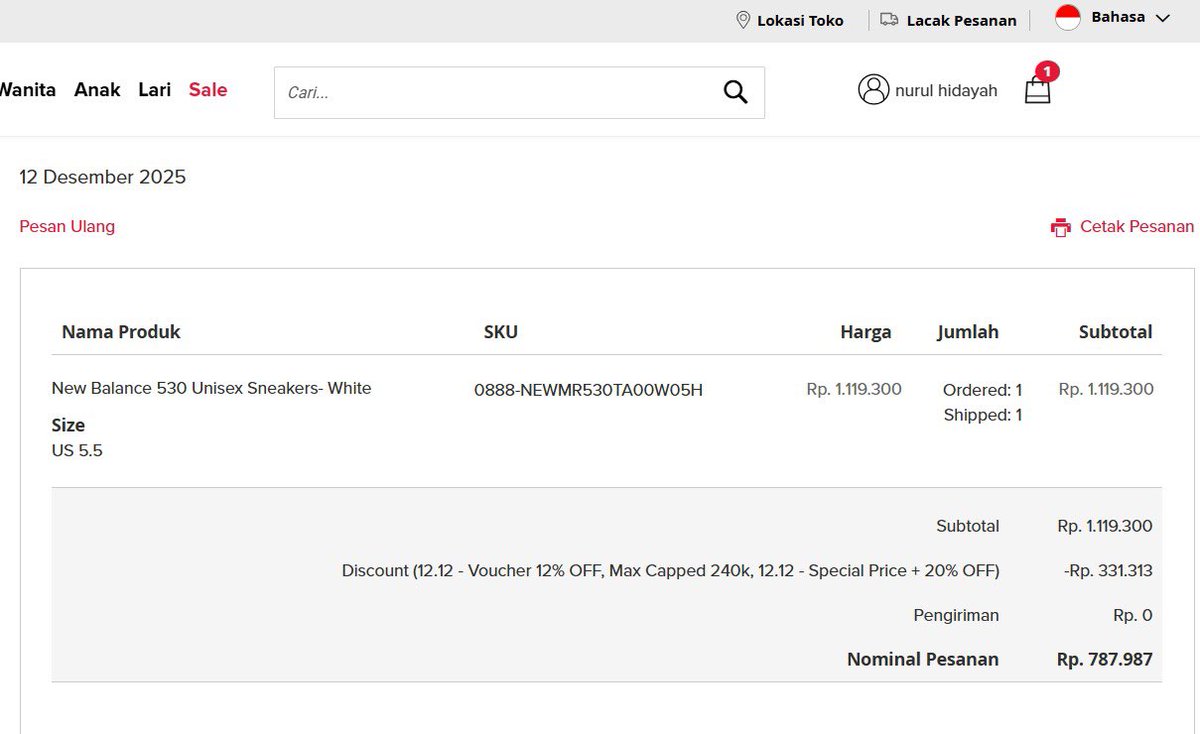The image size is (1200, 734).
Task: Open the Sale menu
Action: pyautogui.click(x=208, y=90)
